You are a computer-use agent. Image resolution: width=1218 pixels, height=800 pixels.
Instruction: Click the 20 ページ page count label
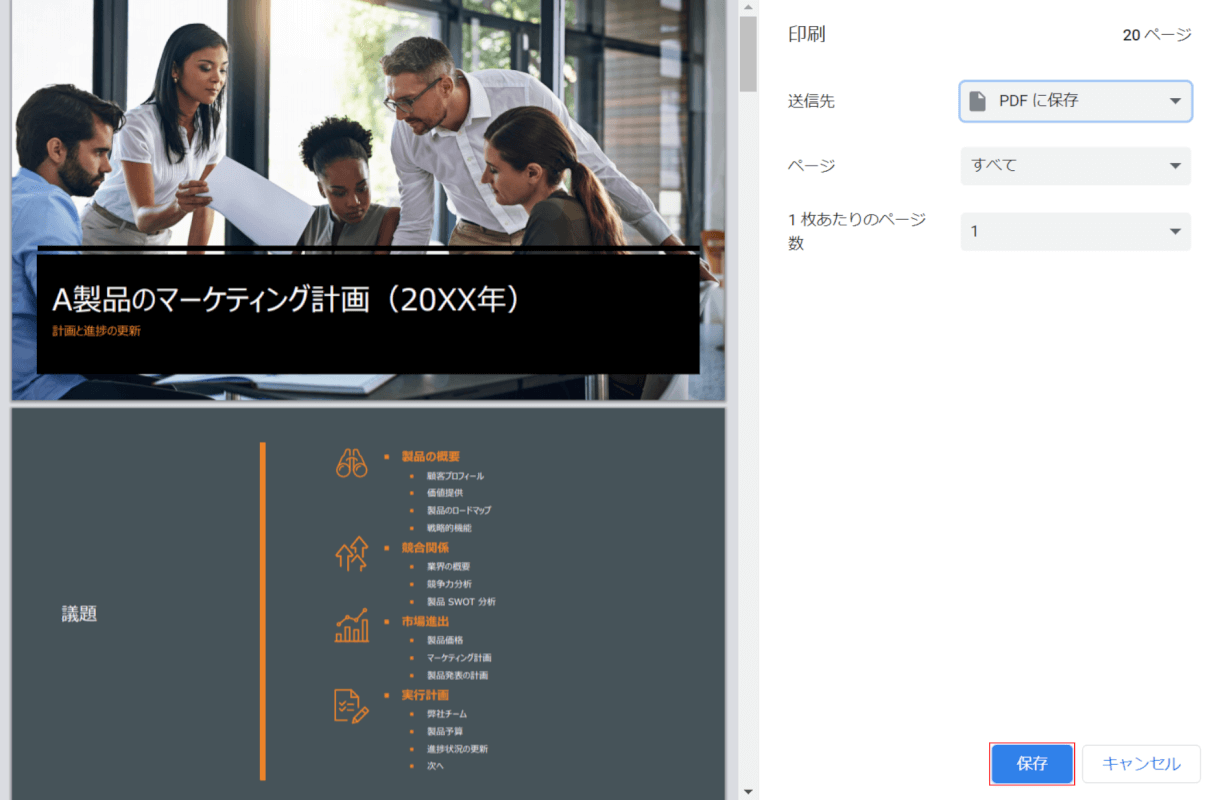(x=1156, y=35)
